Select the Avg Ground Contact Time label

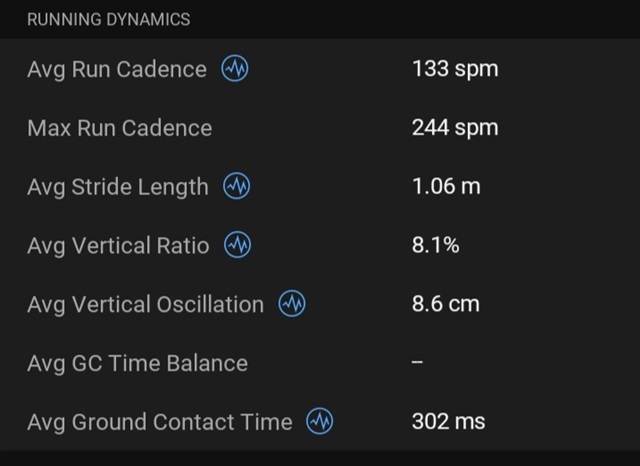160,422
